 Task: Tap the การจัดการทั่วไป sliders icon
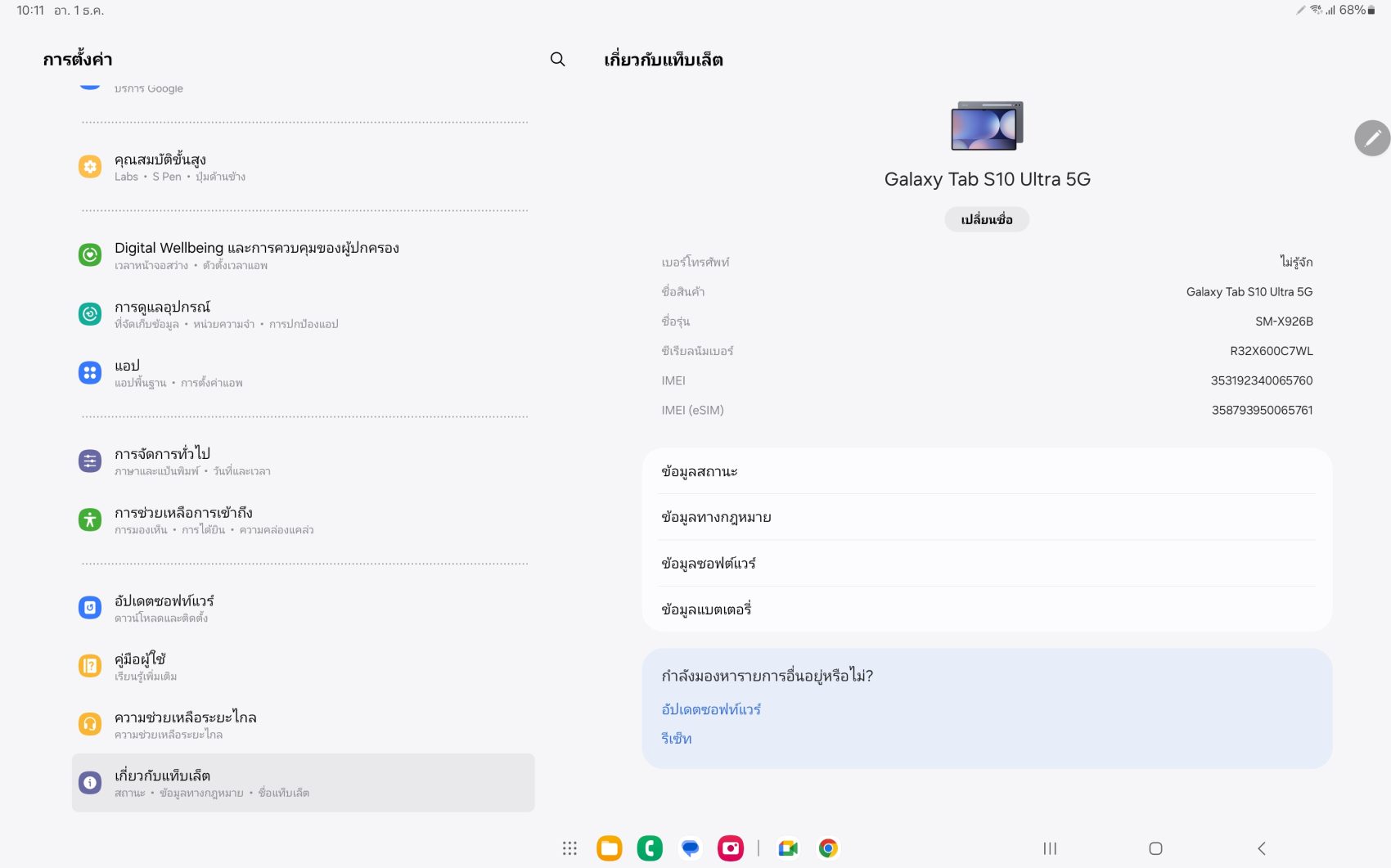click(x=90, y=461)
